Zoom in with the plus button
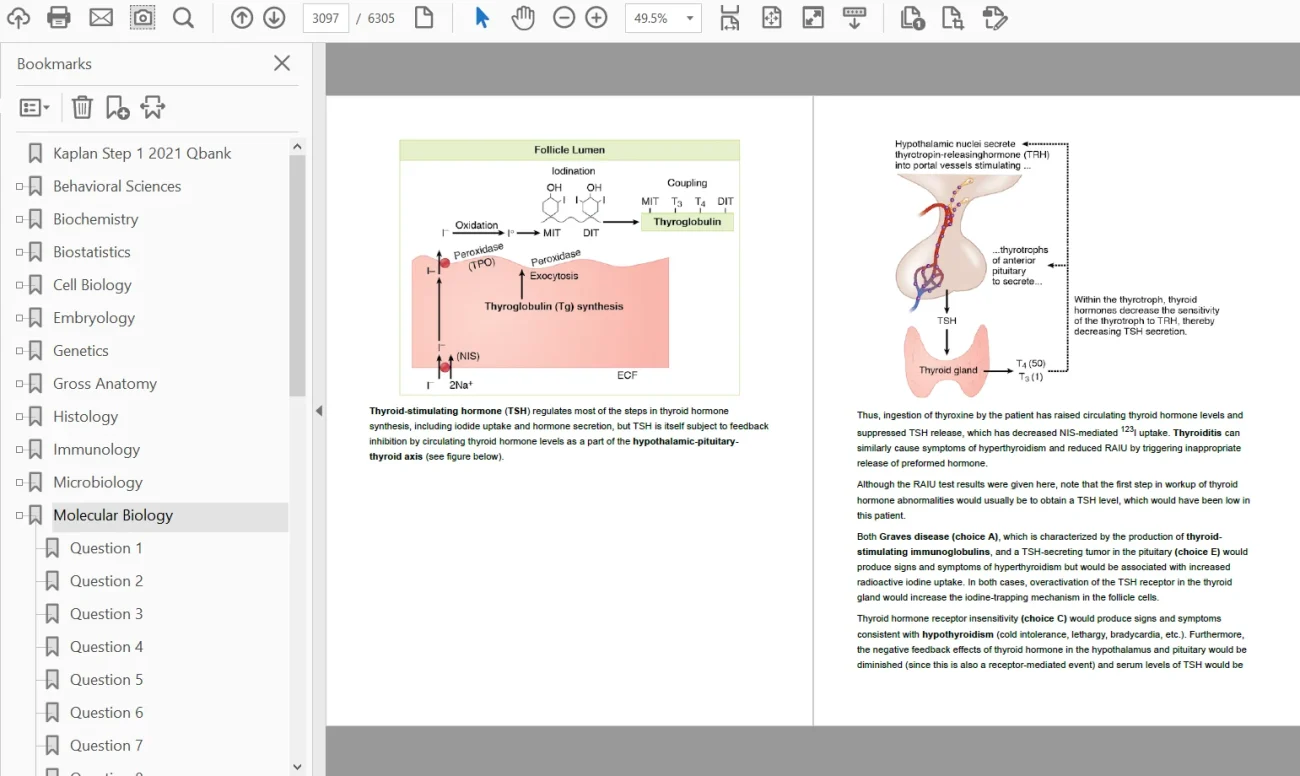 tap(596, 18)
